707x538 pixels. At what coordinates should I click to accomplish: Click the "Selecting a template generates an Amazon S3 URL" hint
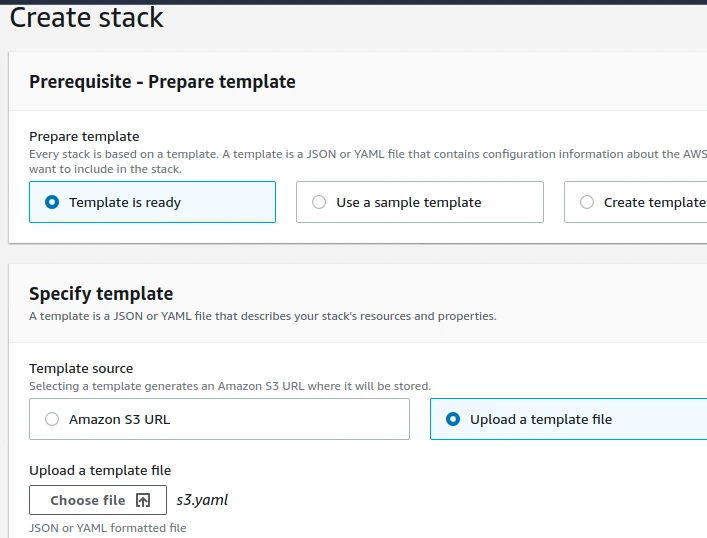click(229, 386)
